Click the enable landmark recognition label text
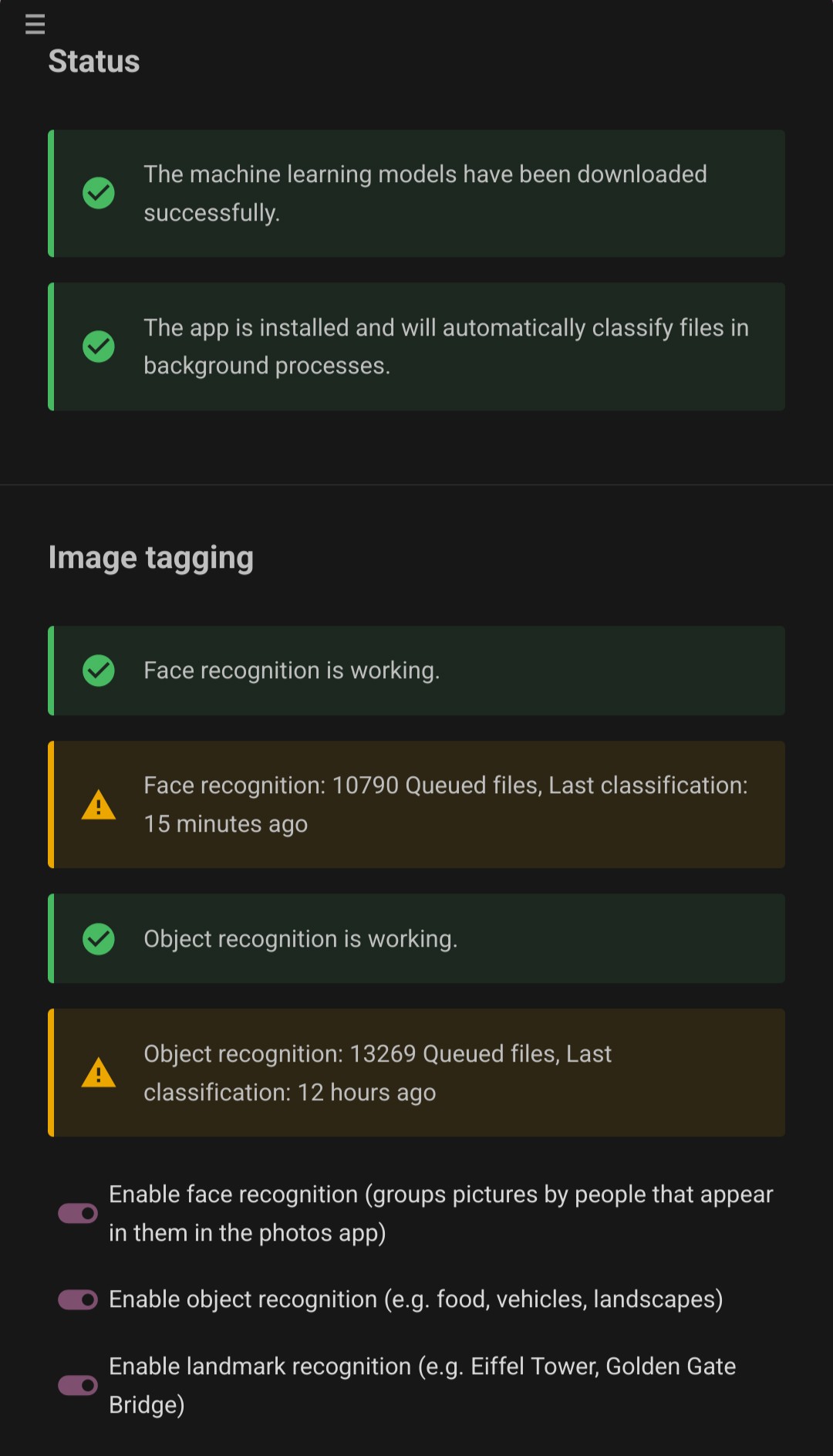The width and height of the screenshot is (833, 1456). pyautogui.click(x=423, y=1386)
